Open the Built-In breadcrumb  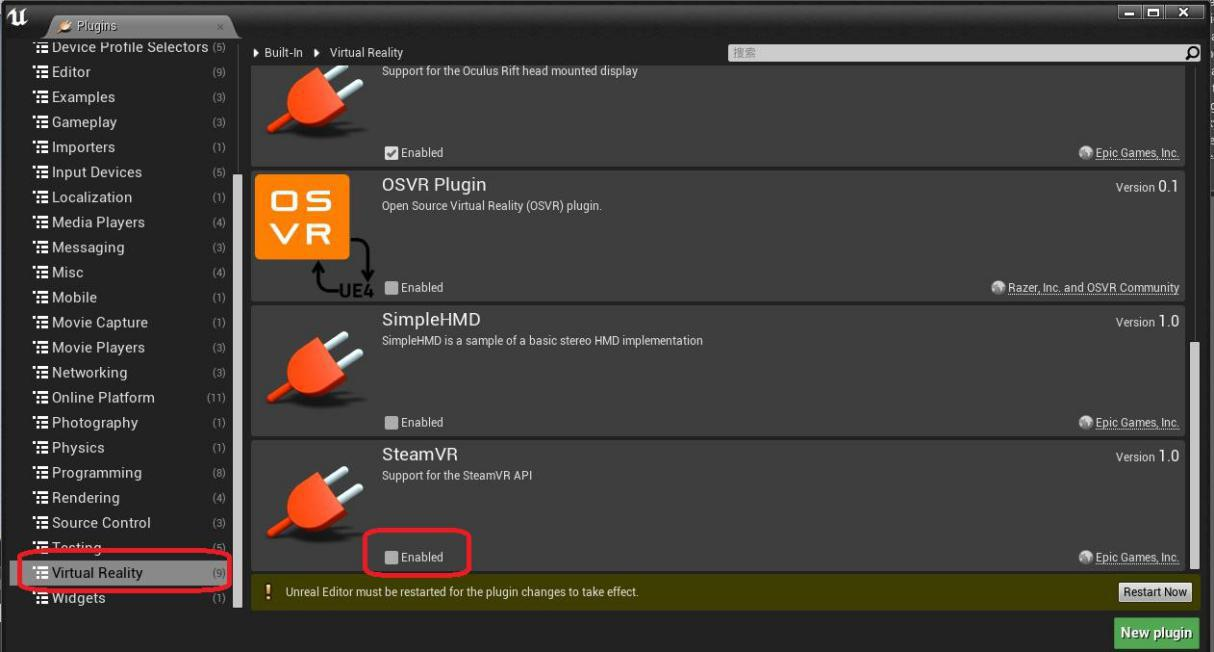coord(283,53)
